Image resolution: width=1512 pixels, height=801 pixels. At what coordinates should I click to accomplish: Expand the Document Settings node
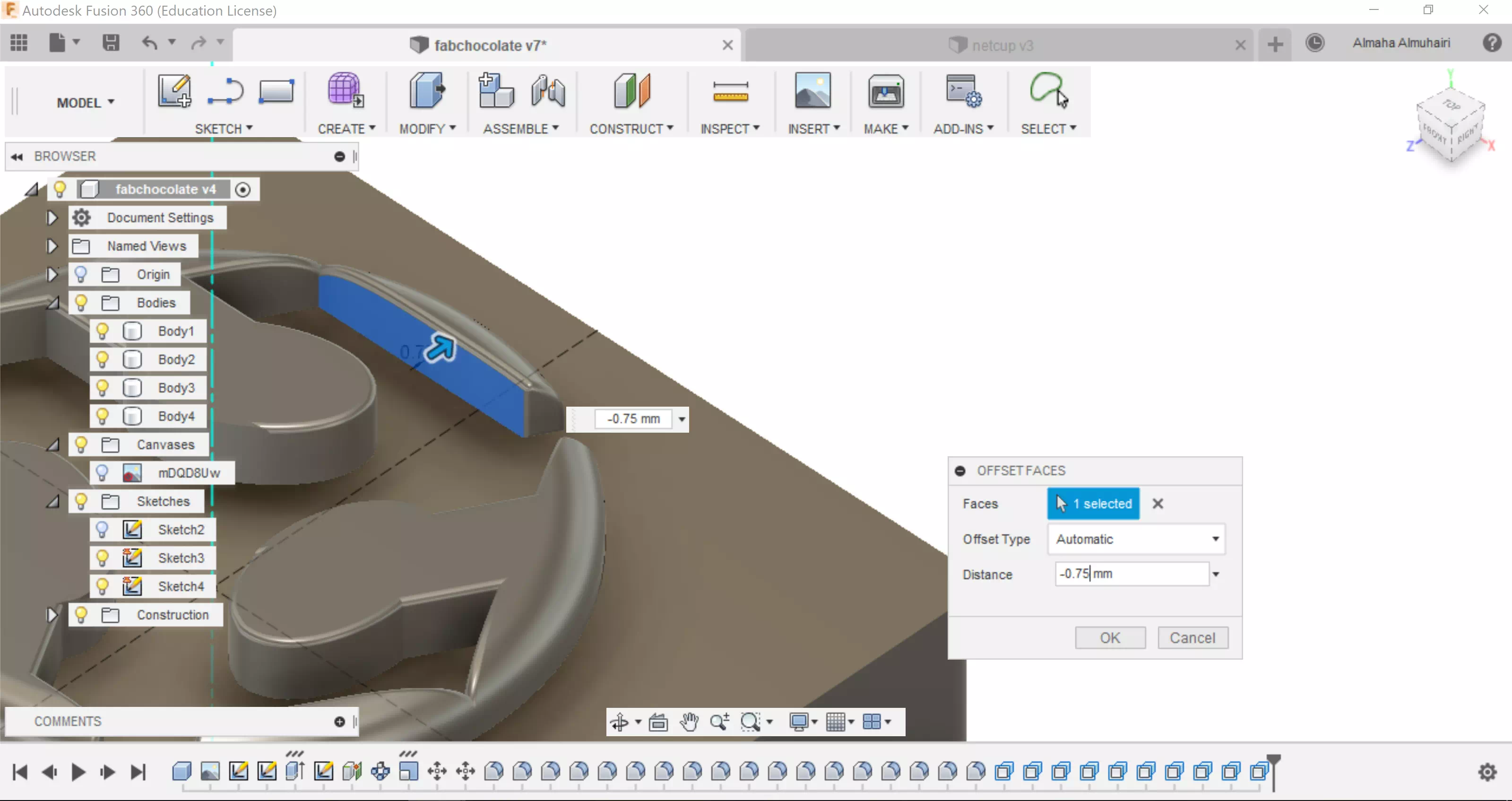pos(52,218)
